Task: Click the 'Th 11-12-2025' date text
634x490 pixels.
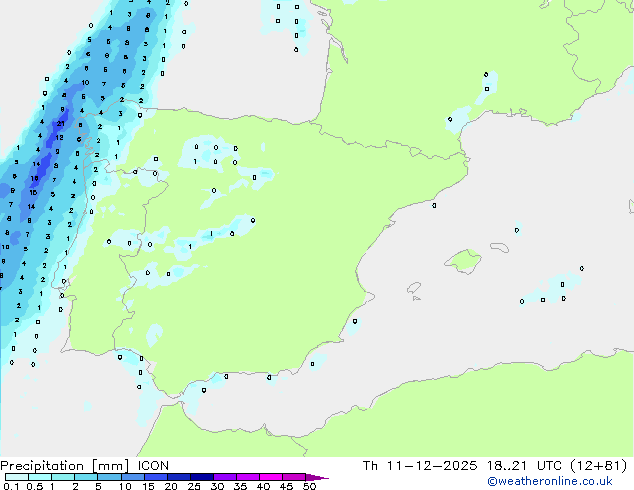Action: click(x=420, y=466)
